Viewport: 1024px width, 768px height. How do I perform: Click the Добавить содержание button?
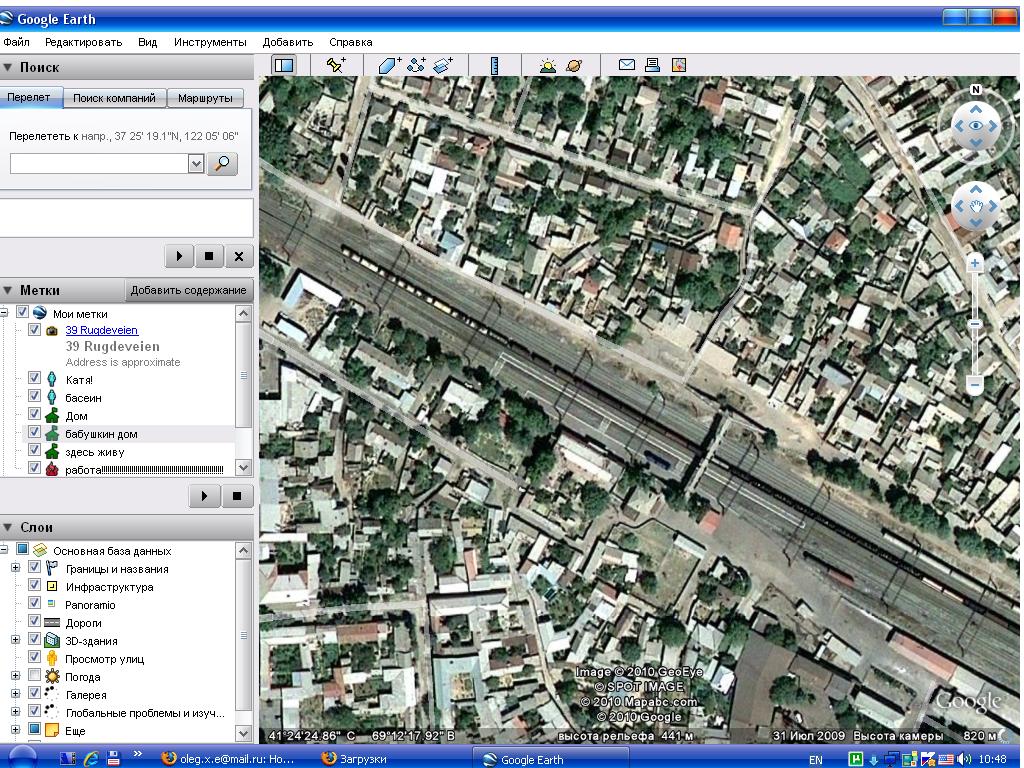pos(188,290)
